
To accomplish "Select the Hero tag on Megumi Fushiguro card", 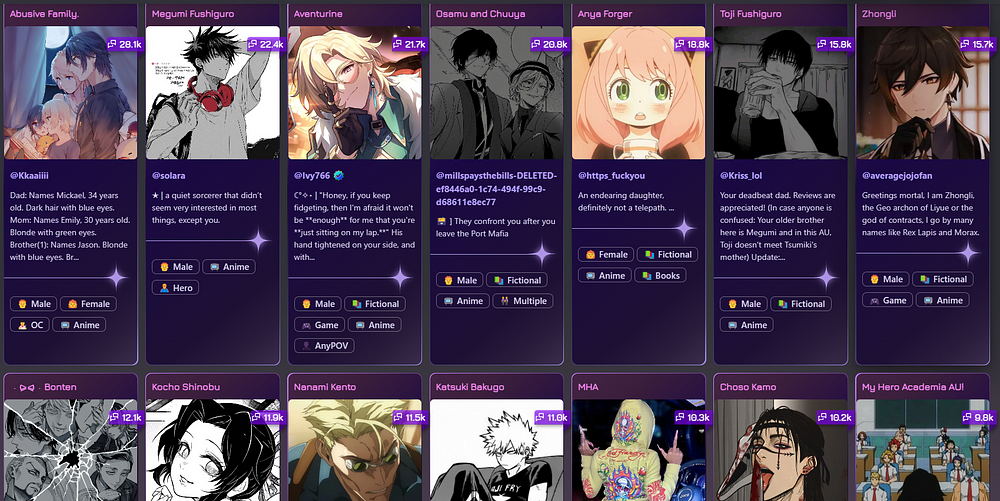I will (175, 287).
